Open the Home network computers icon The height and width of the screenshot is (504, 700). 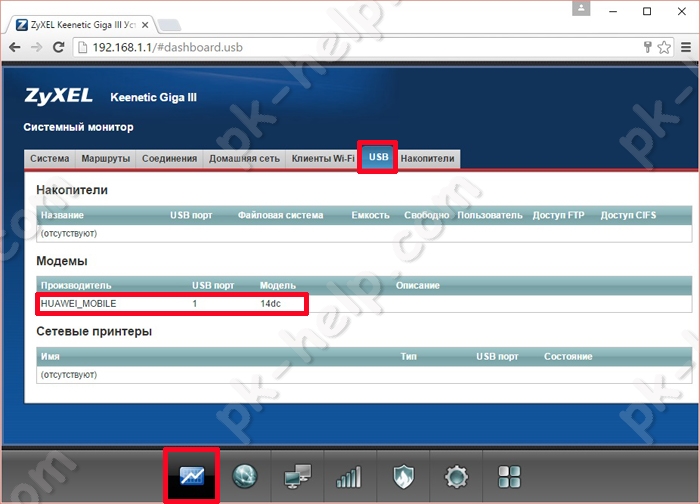[298, 476]
